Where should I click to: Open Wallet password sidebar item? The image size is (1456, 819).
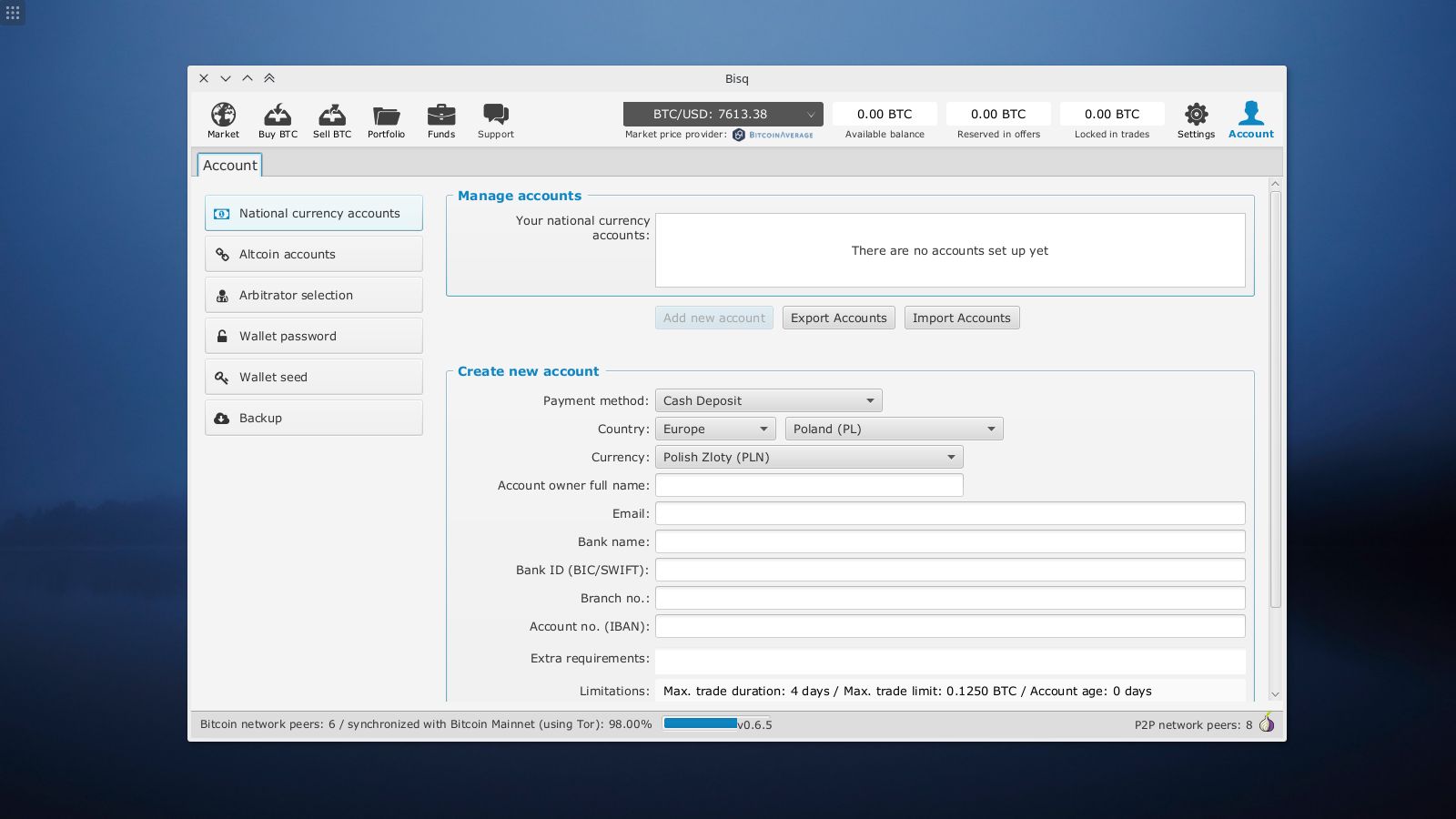pos(314,336)
